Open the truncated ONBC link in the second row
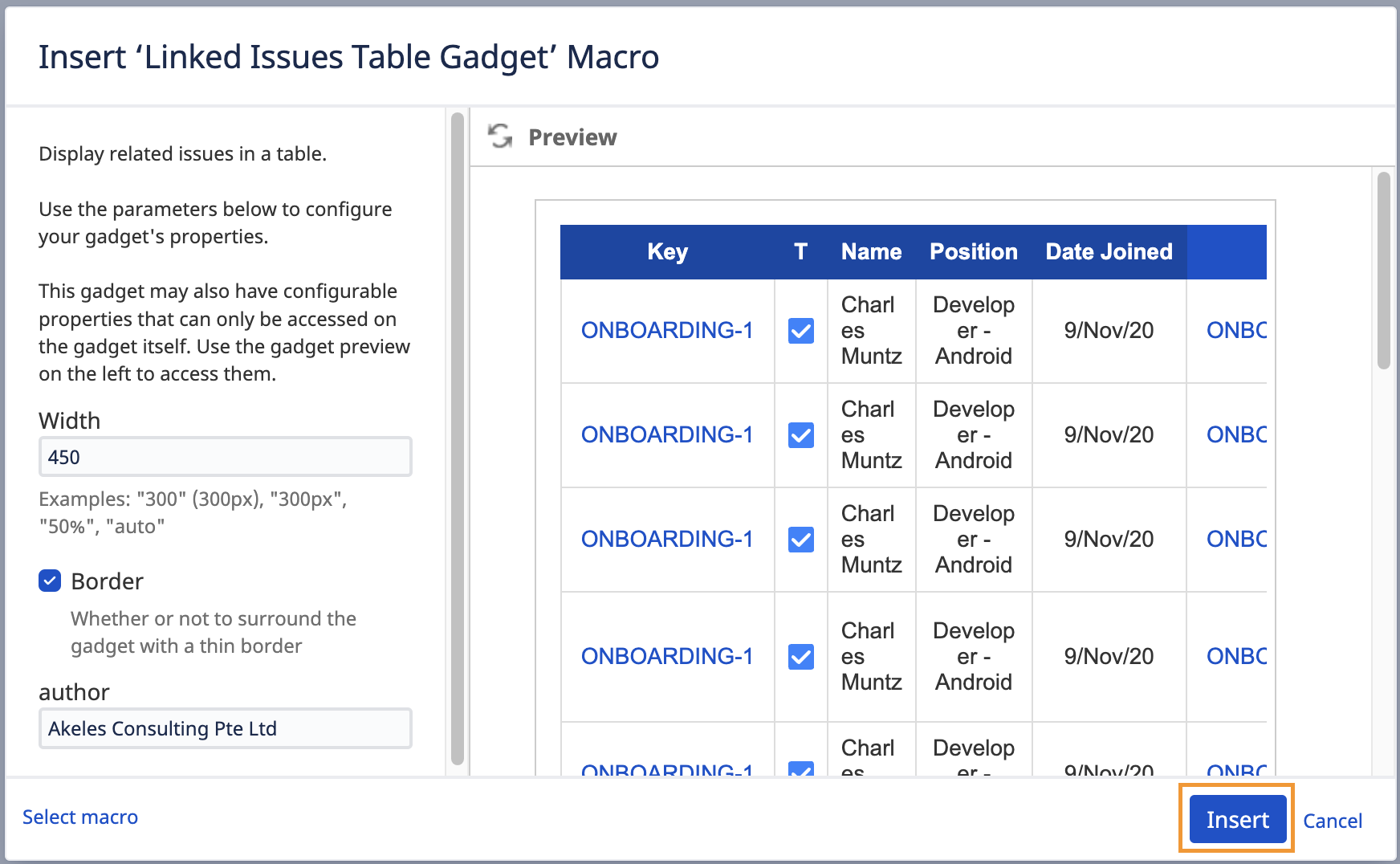 pyautogui.click(x=1235, y=435)
